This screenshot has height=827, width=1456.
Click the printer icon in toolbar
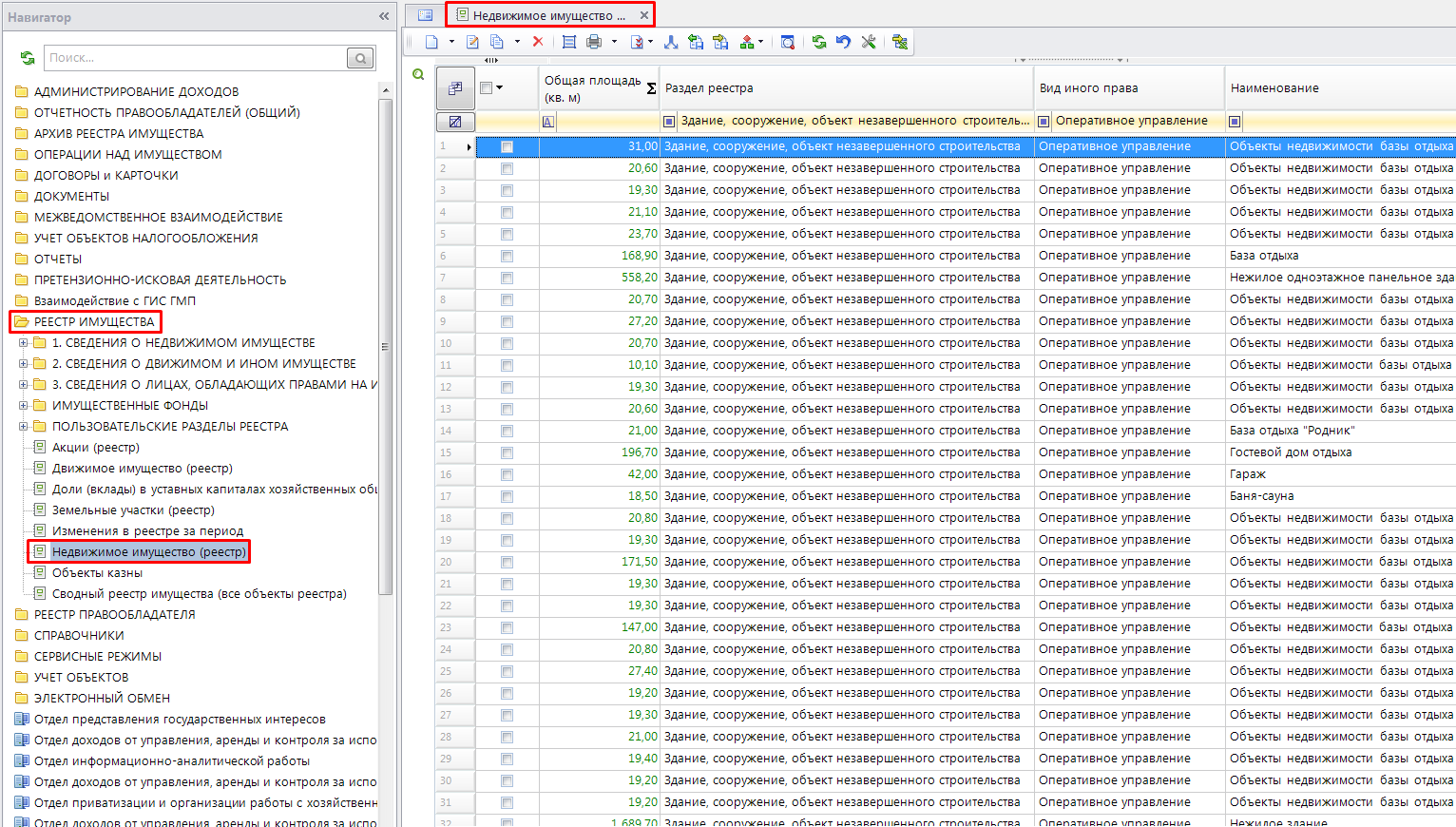point(594,42)
